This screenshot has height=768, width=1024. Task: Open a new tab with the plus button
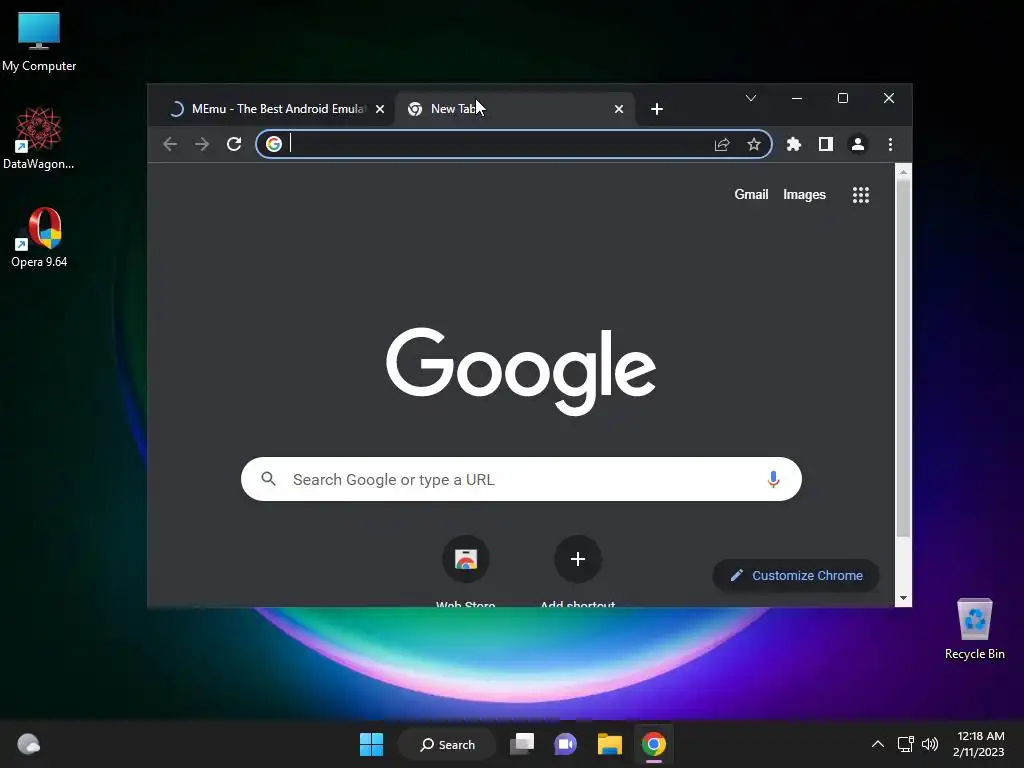[x=657, y=109]
